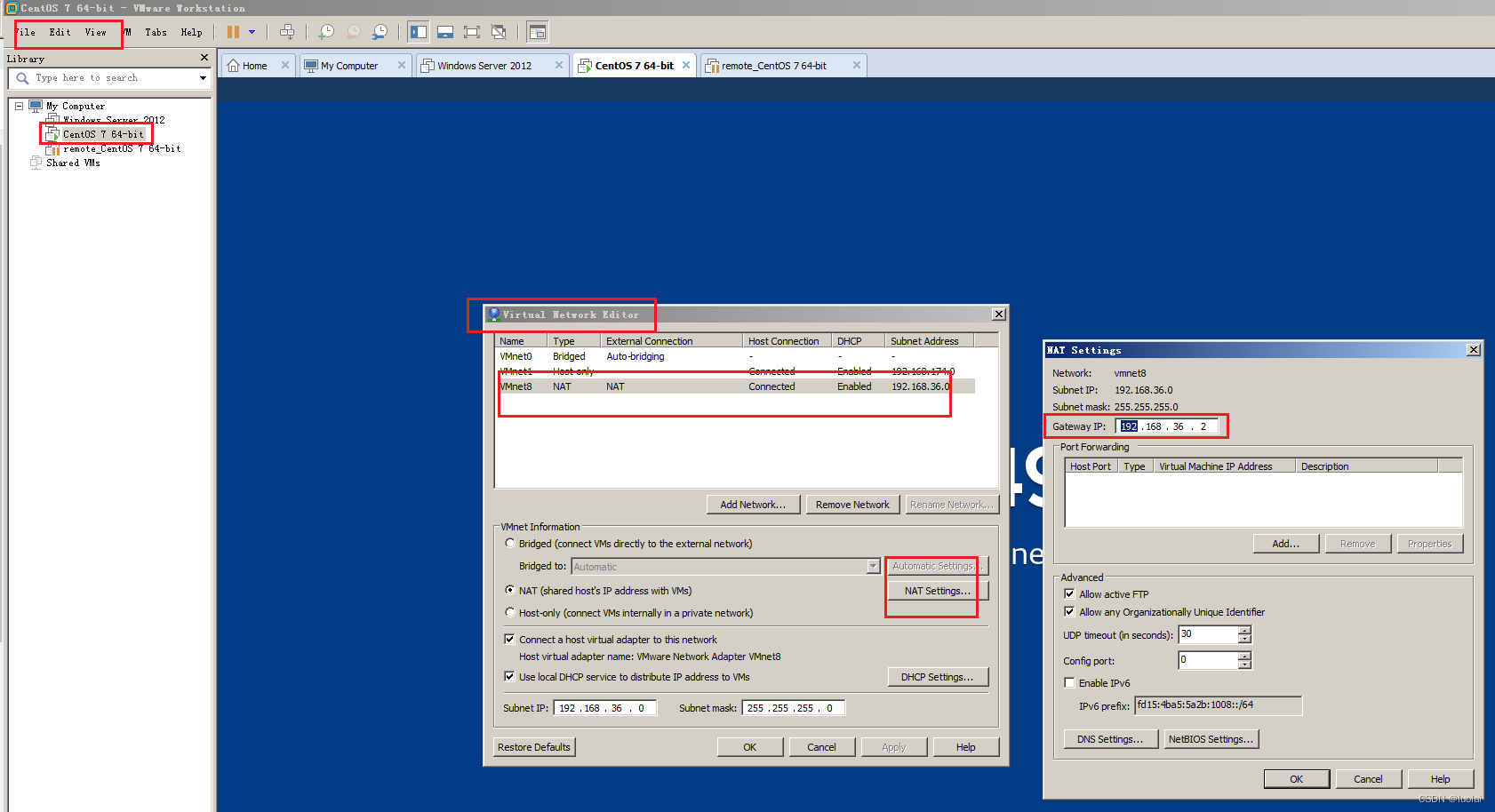The image size is (1495, 812).
Task: Open the Snapshot Manager wrench-clock icon
Action: (x=380, y=32)
